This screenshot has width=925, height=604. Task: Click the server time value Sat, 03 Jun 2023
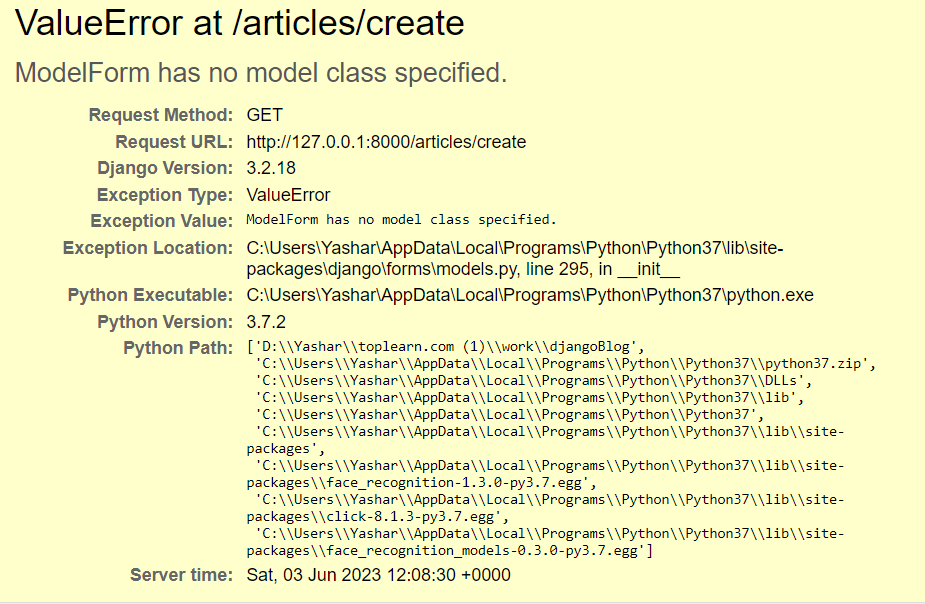(x=378, y=575)
